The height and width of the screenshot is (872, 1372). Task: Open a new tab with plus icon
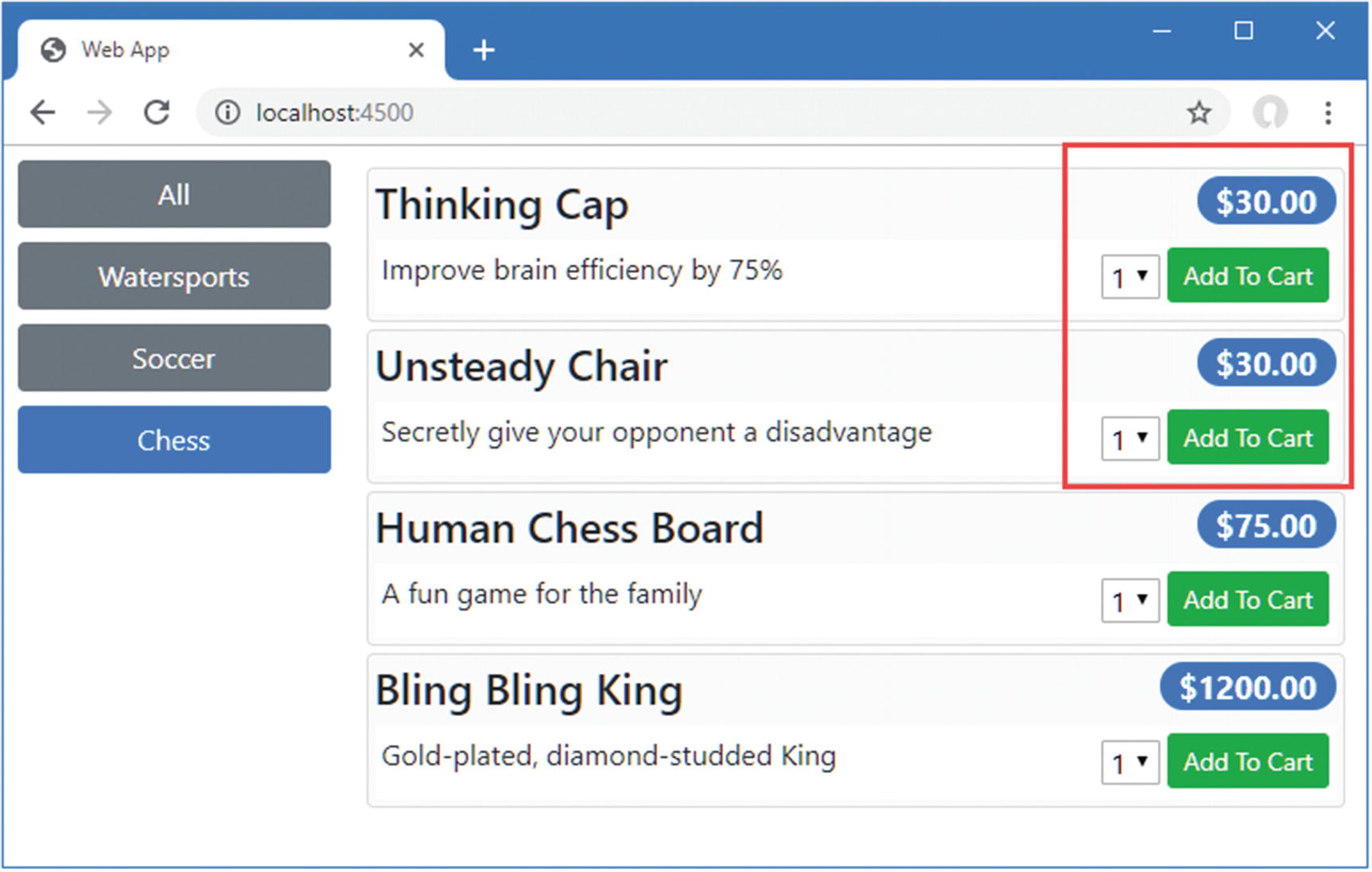[484, 50]
